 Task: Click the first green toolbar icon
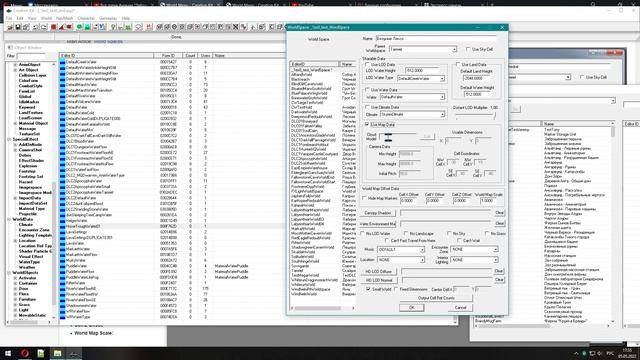pos(79,27)
